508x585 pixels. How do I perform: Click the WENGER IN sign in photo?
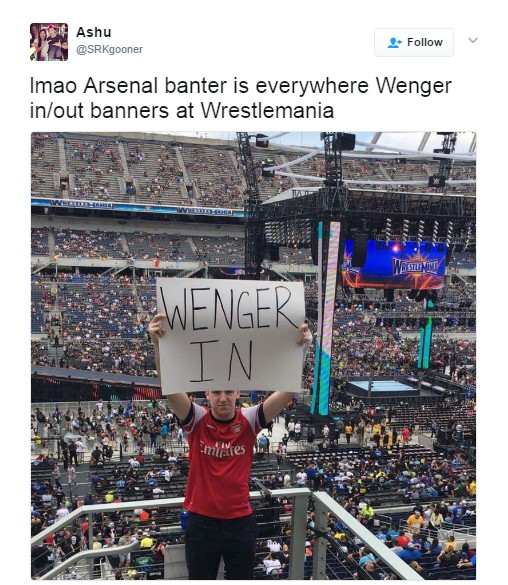231,336
